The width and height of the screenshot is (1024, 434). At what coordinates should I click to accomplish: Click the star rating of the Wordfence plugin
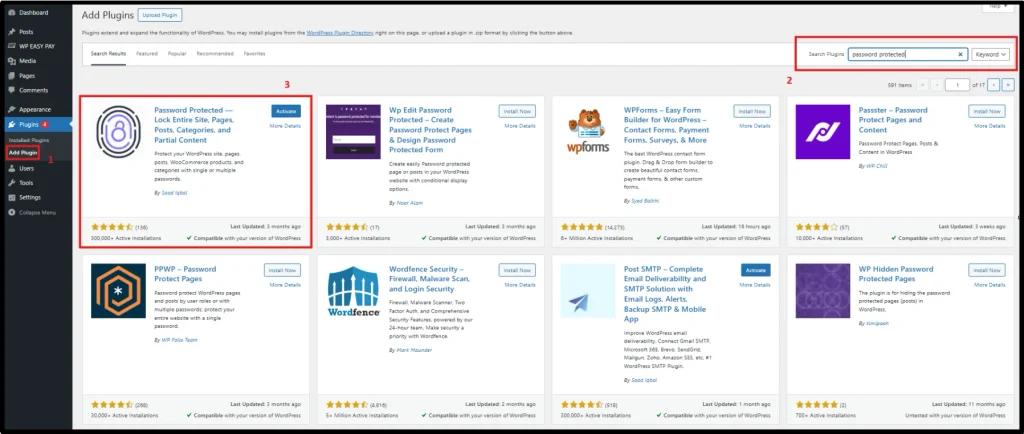coord(347,405)
